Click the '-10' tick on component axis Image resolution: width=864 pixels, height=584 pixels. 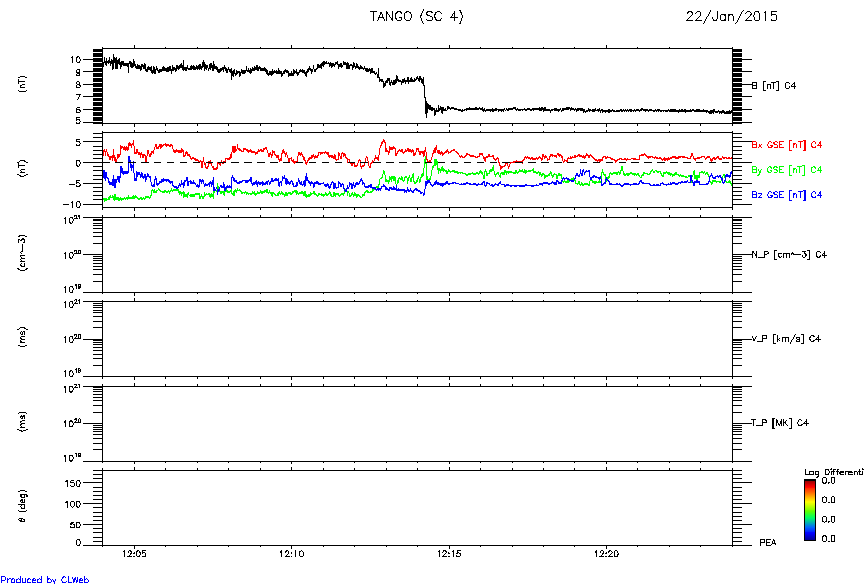[x=72, y=204]
